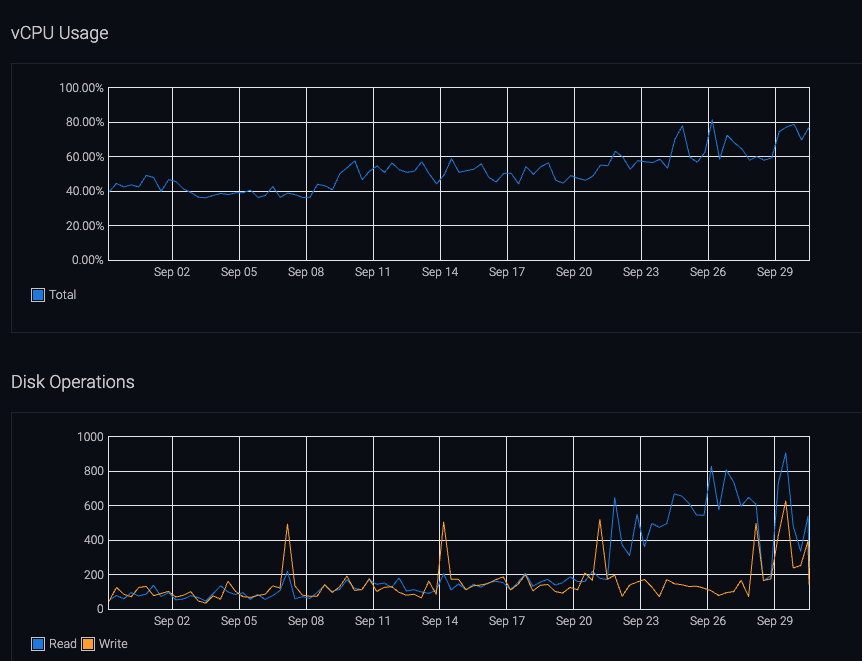Click the vCPU Usage heading
The height and width of the screenshot is (661, 862).
point(59,33)
